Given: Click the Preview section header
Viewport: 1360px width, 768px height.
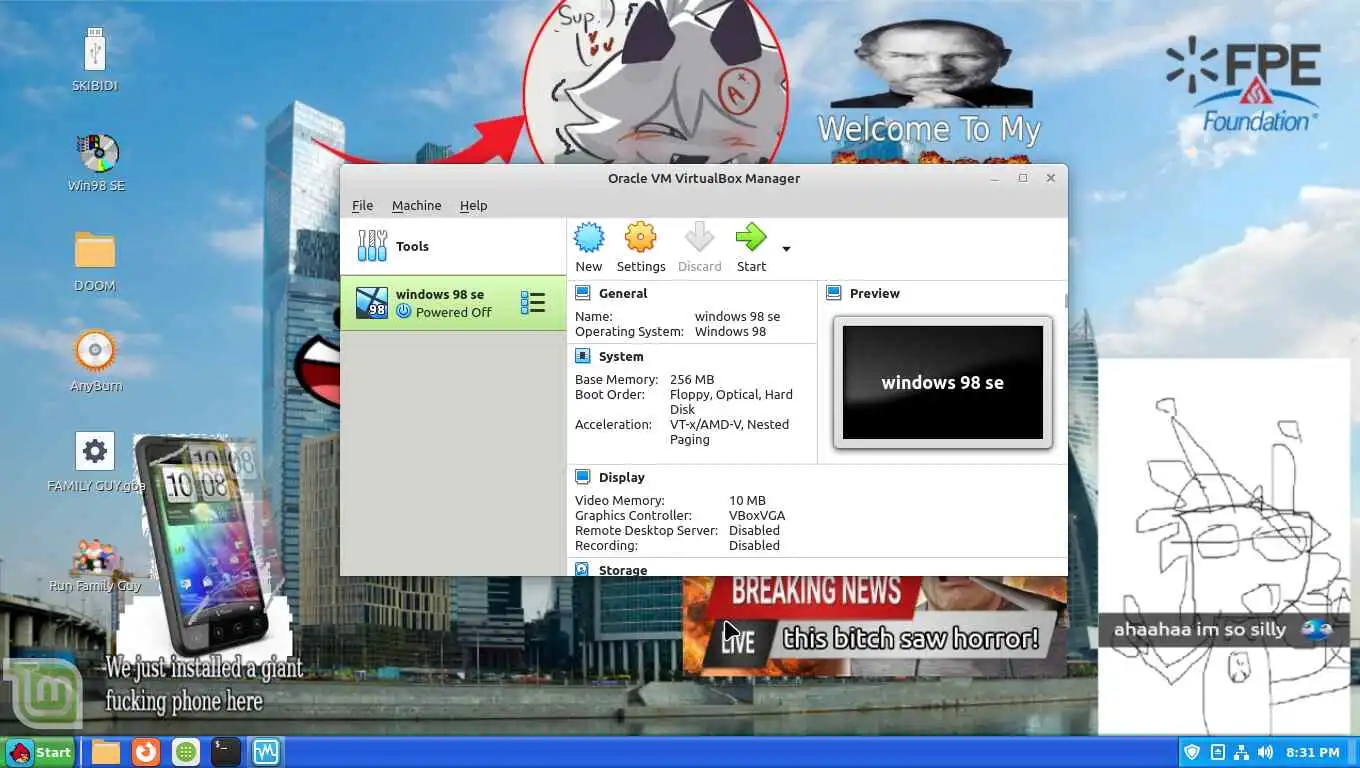Looking at the screenshot, I should pos(875,293).
